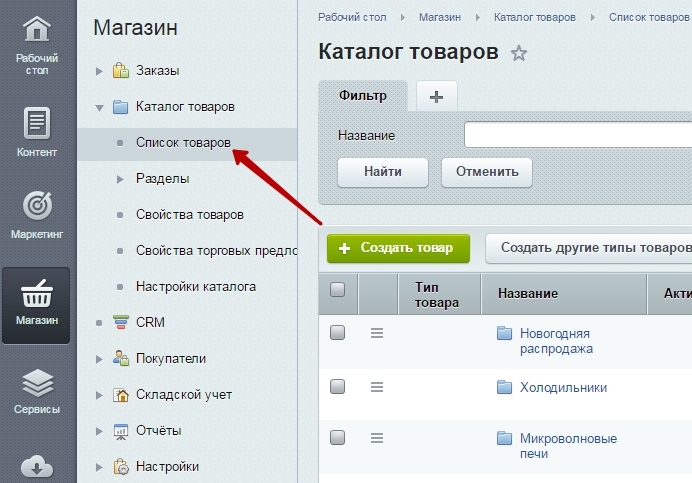Click the Покупатели people icon

pyautogui.click(x=120, y=358)
